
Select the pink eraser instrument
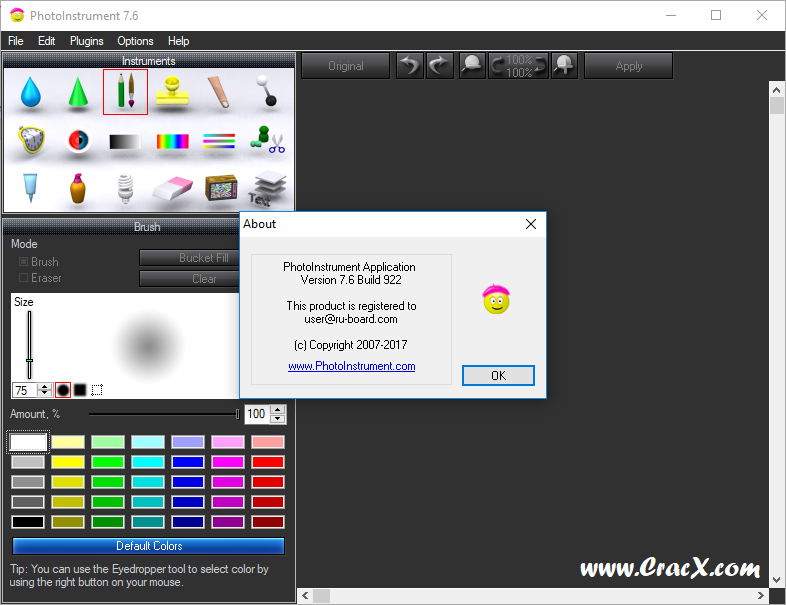coord(173,187)
